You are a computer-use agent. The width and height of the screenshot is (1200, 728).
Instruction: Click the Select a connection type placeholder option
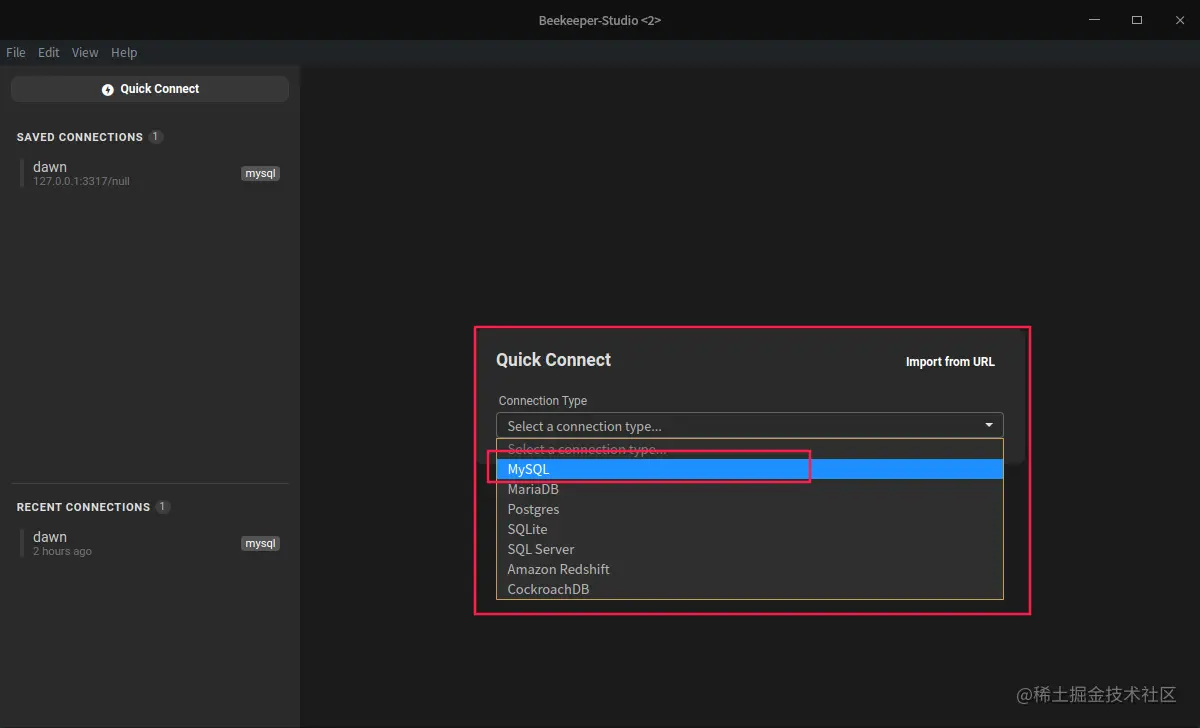[x=750, y=449]
